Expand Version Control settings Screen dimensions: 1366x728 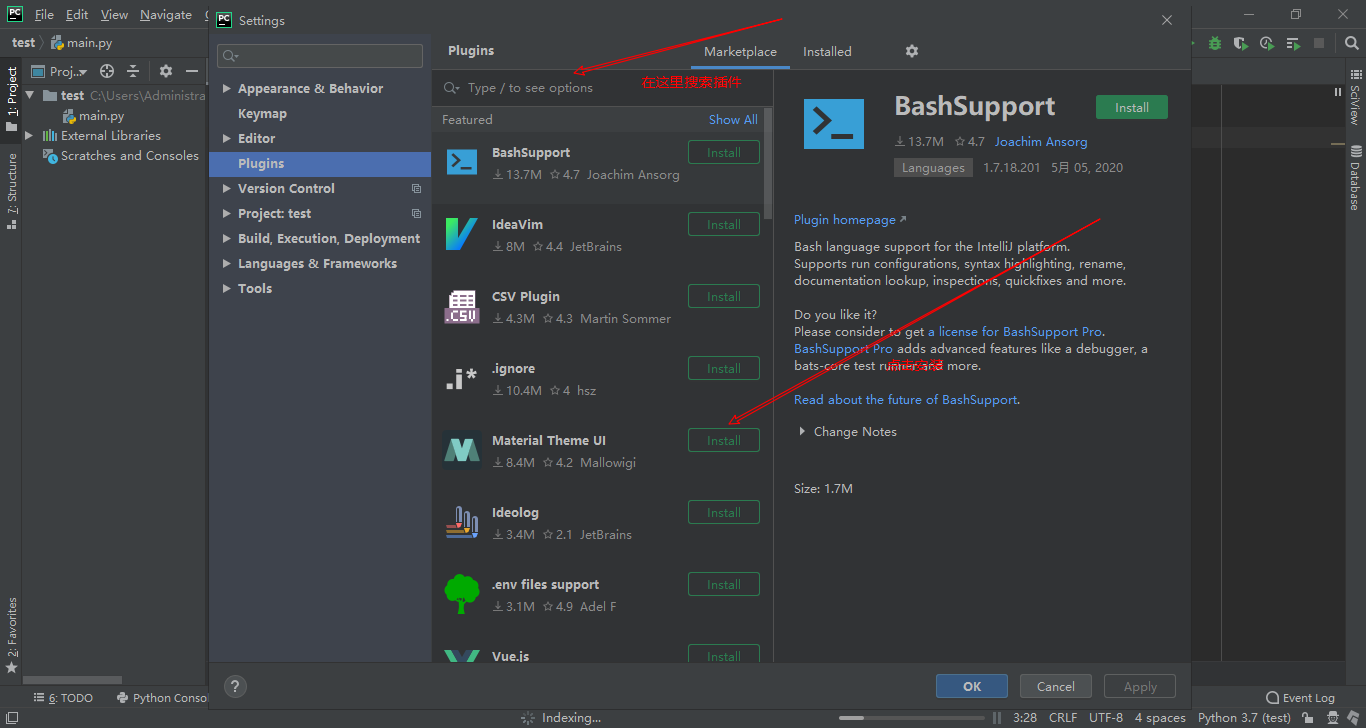(x=227, y=188)
